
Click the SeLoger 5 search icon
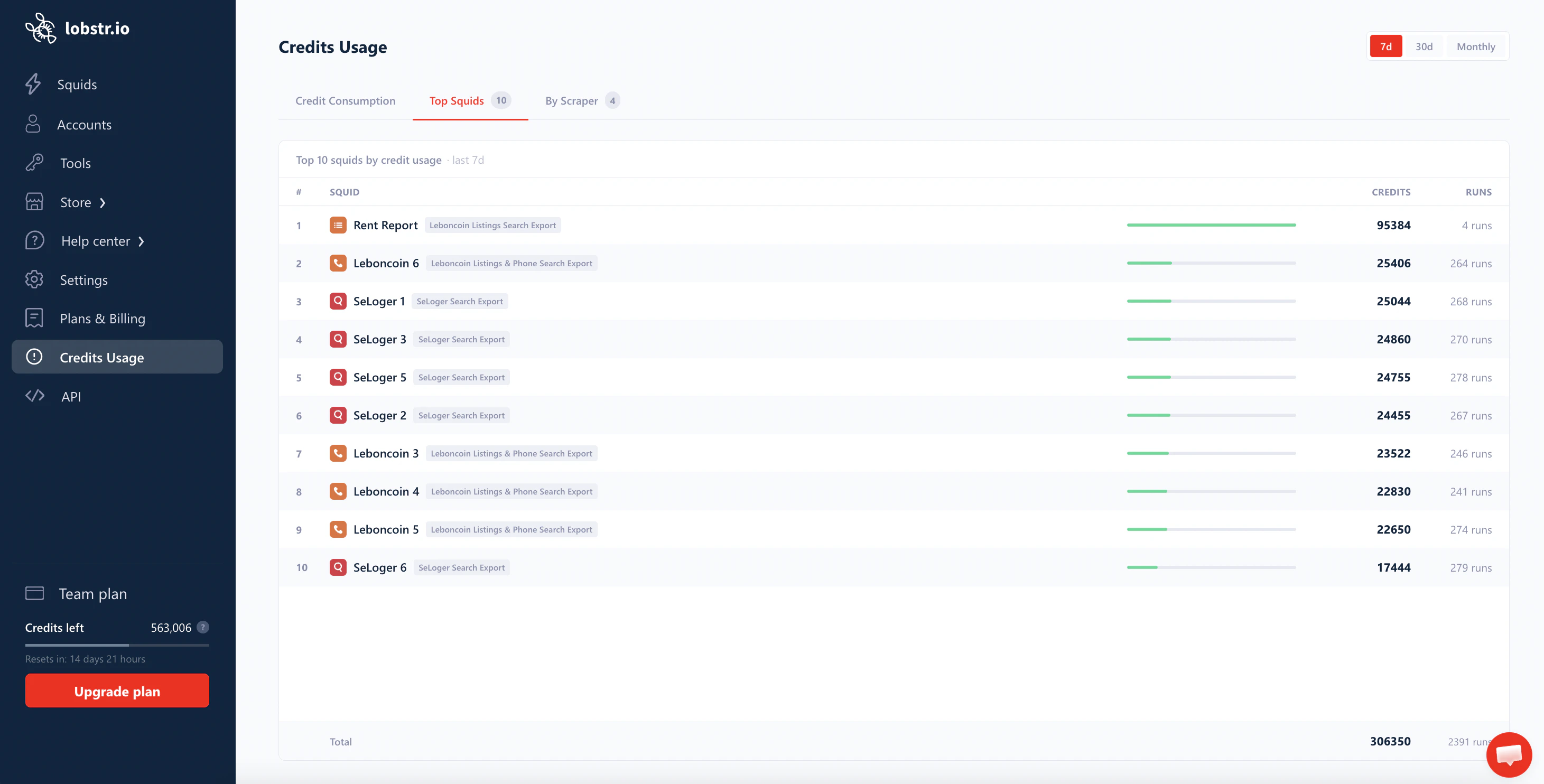[x=338, y=377]
